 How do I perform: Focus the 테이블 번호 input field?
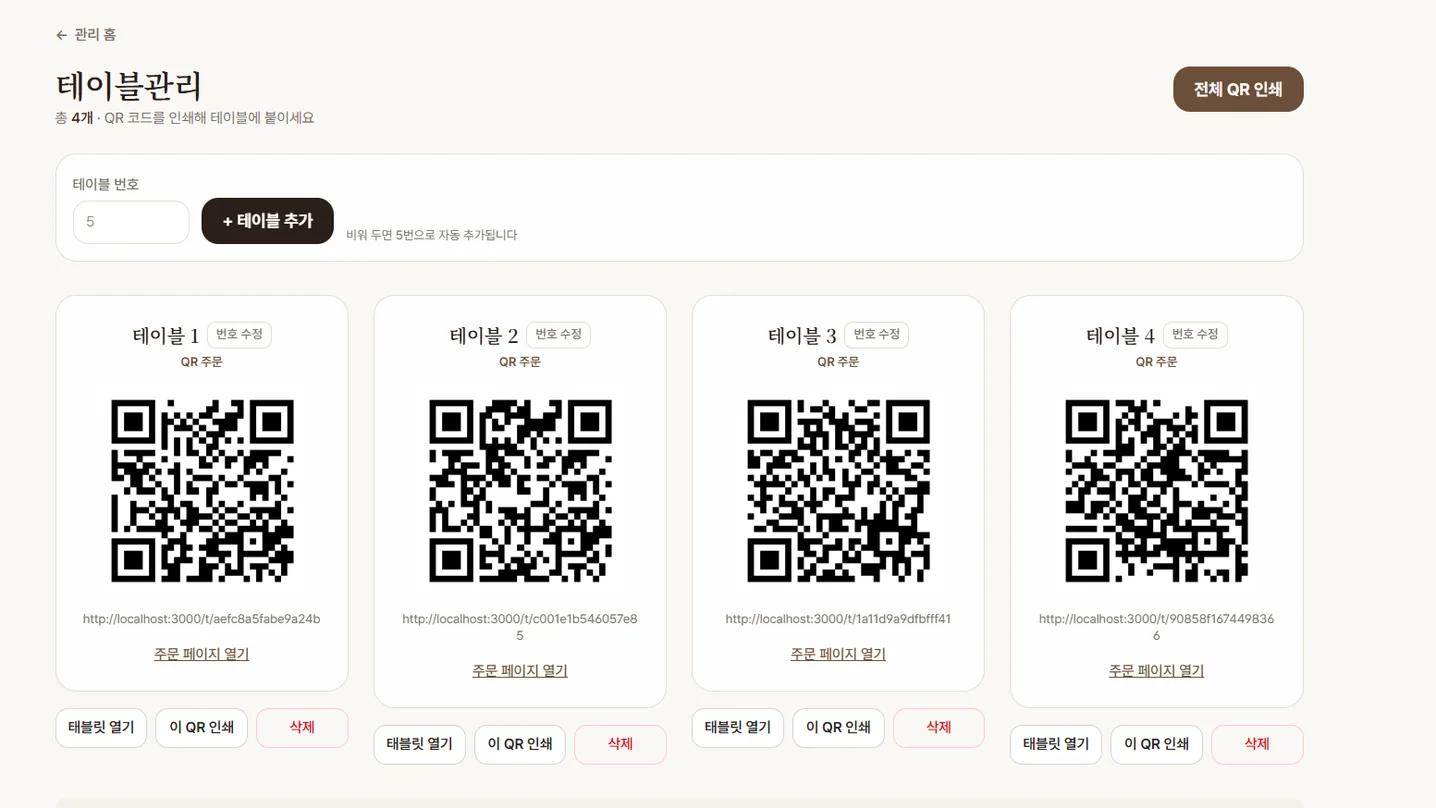131,222
